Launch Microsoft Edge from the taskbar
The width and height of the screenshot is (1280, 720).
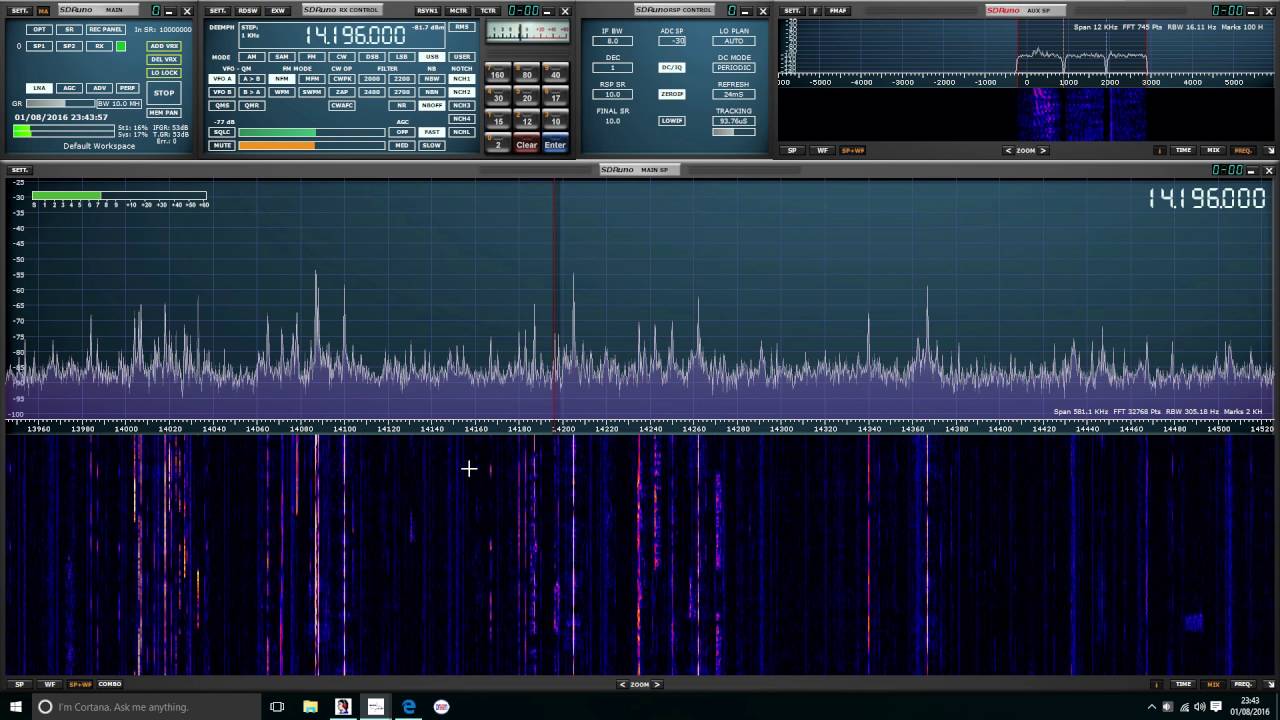[408, 707]
